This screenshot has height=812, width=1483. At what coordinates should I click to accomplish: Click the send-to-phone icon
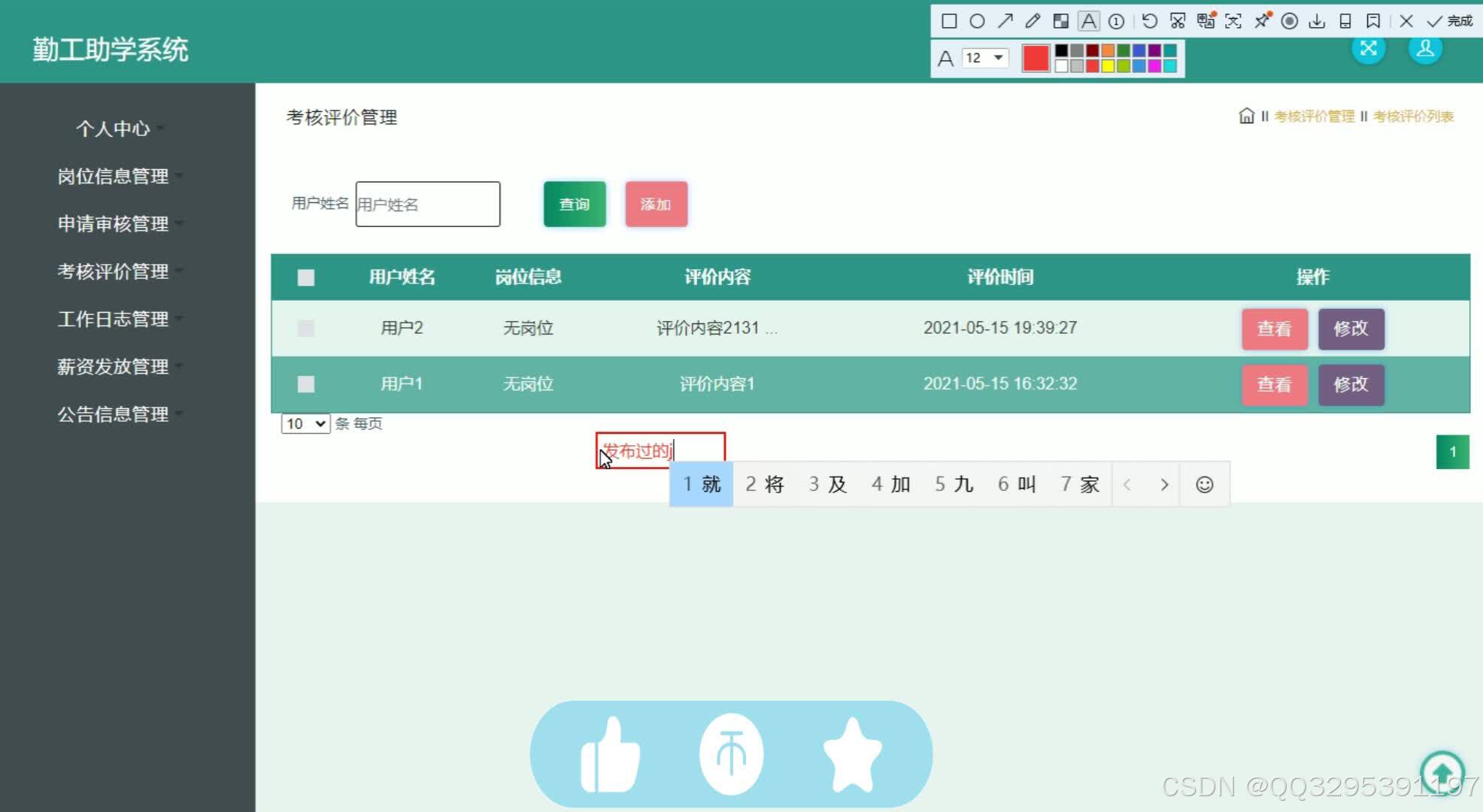point(1345,21)
